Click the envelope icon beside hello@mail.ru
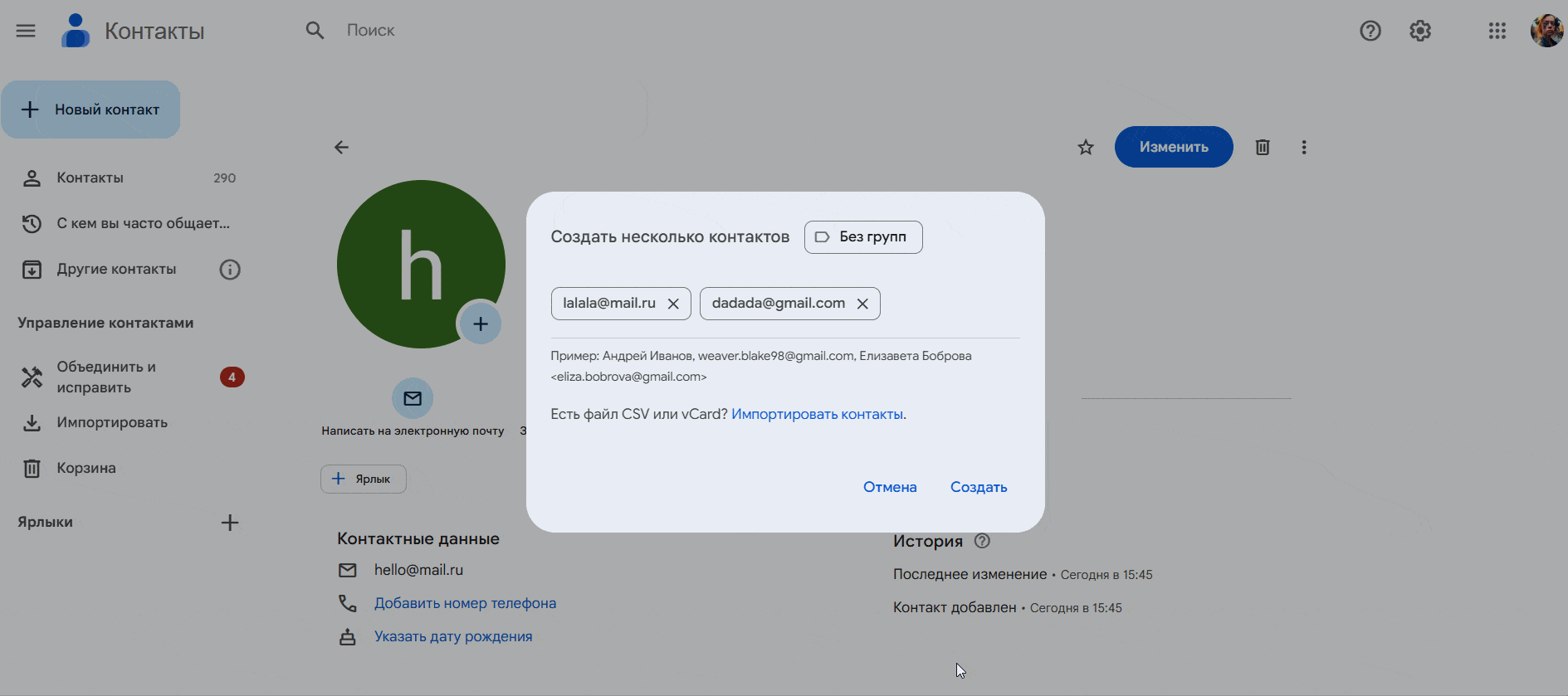 tap(348, 570)
